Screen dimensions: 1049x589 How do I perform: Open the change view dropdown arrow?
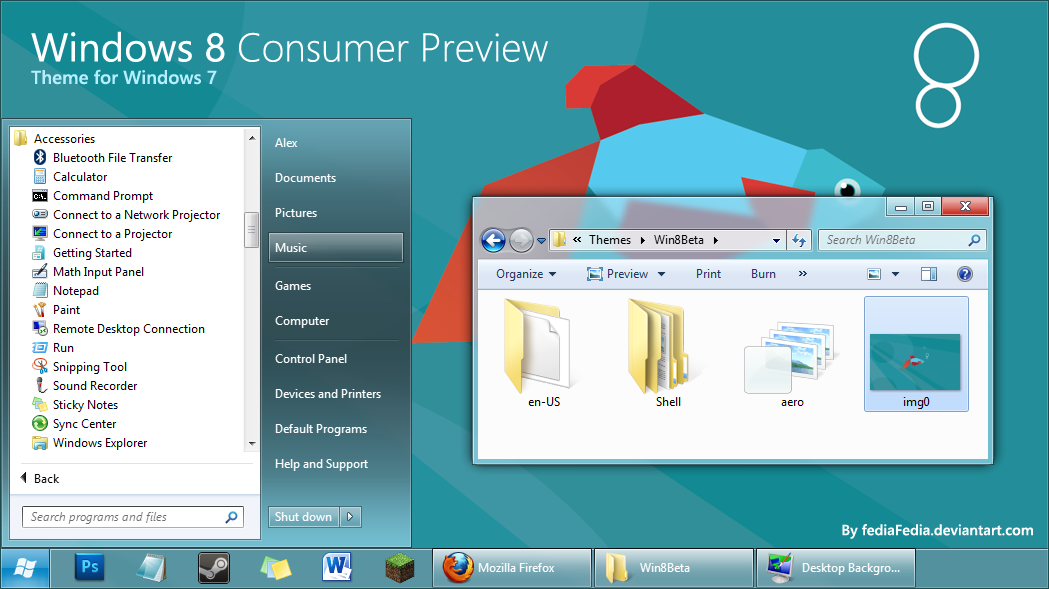pyautogui.click(x=895, y=274)
